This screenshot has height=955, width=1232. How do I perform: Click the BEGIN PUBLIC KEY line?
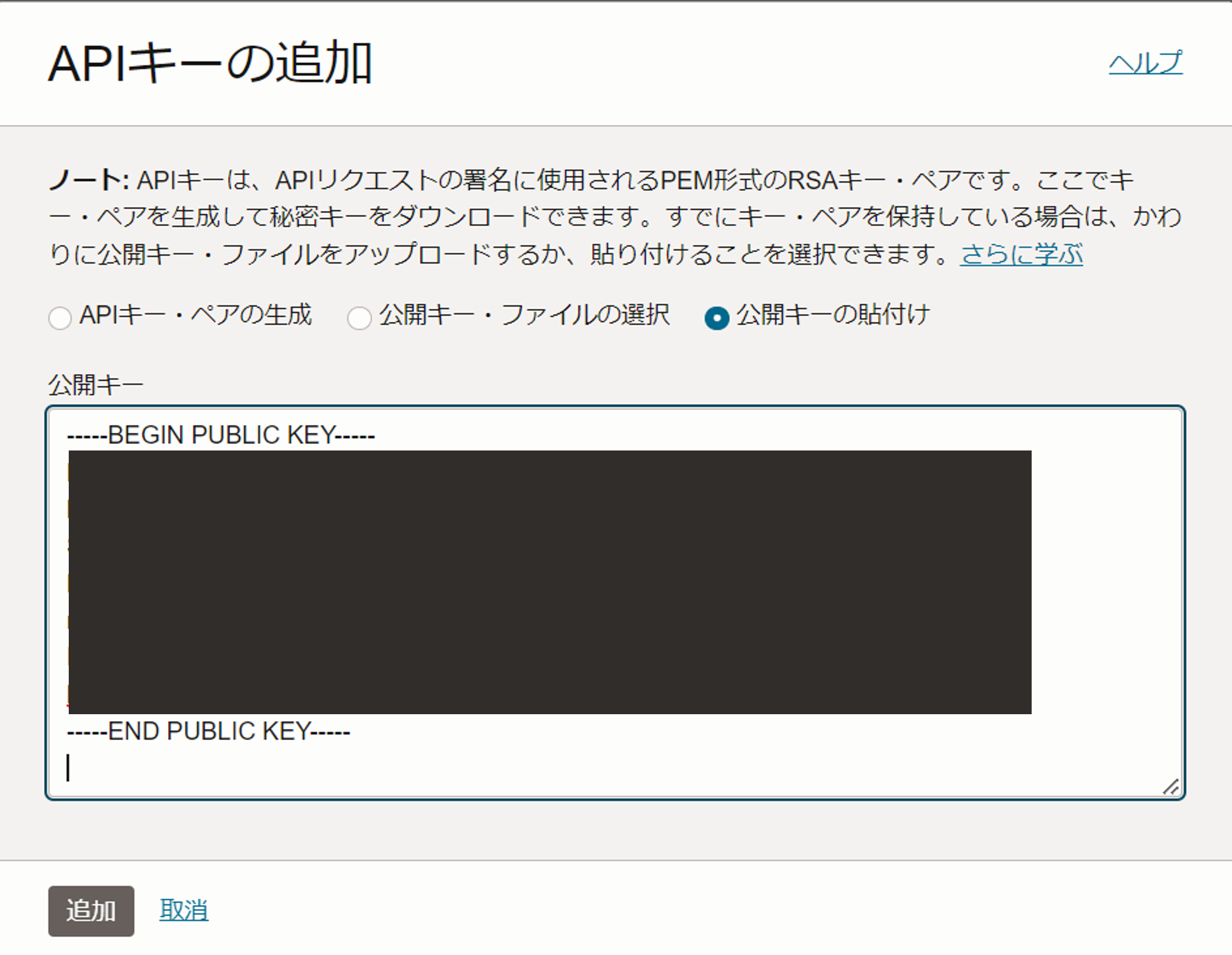(221, 435)
